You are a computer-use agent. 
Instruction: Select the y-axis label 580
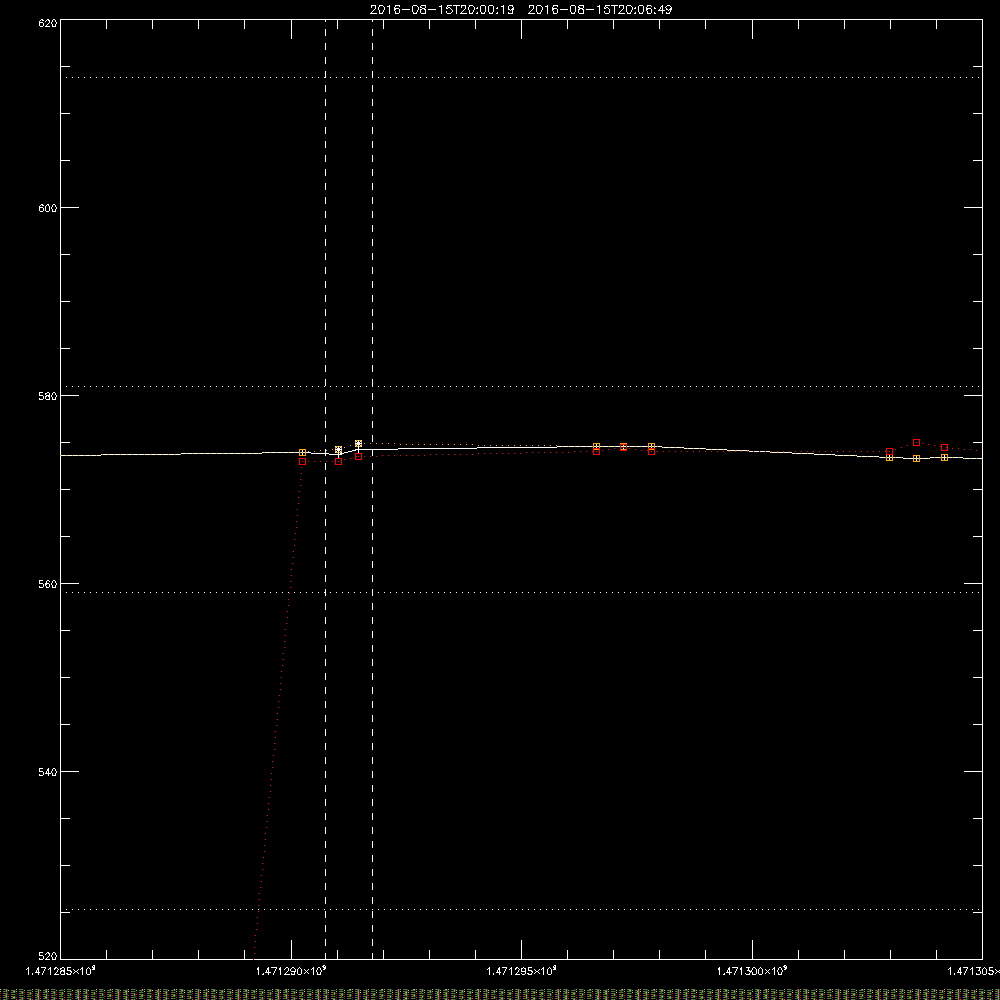48,396
